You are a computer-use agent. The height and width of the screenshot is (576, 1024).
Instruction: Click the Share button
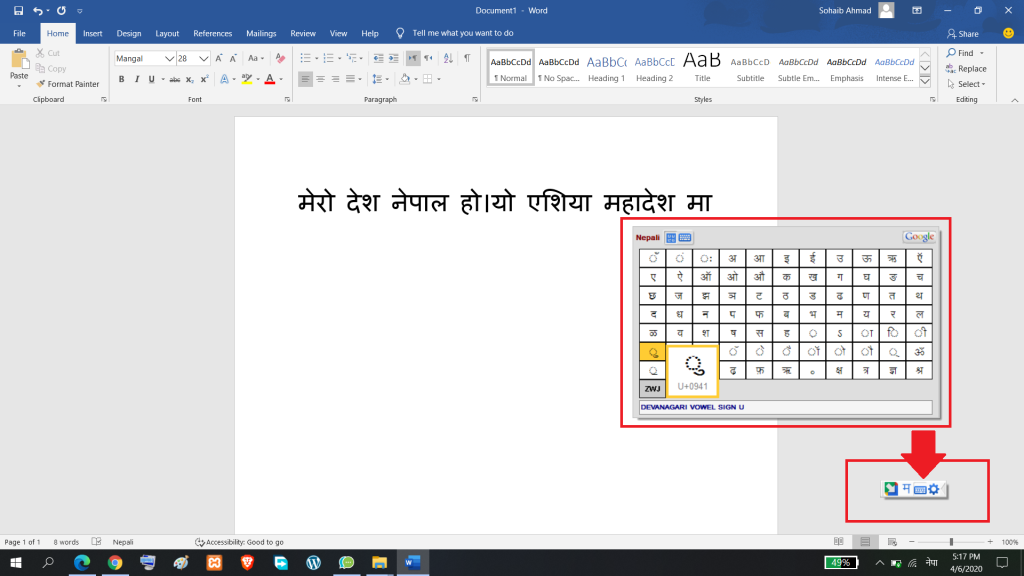click(x=963, y=33)
